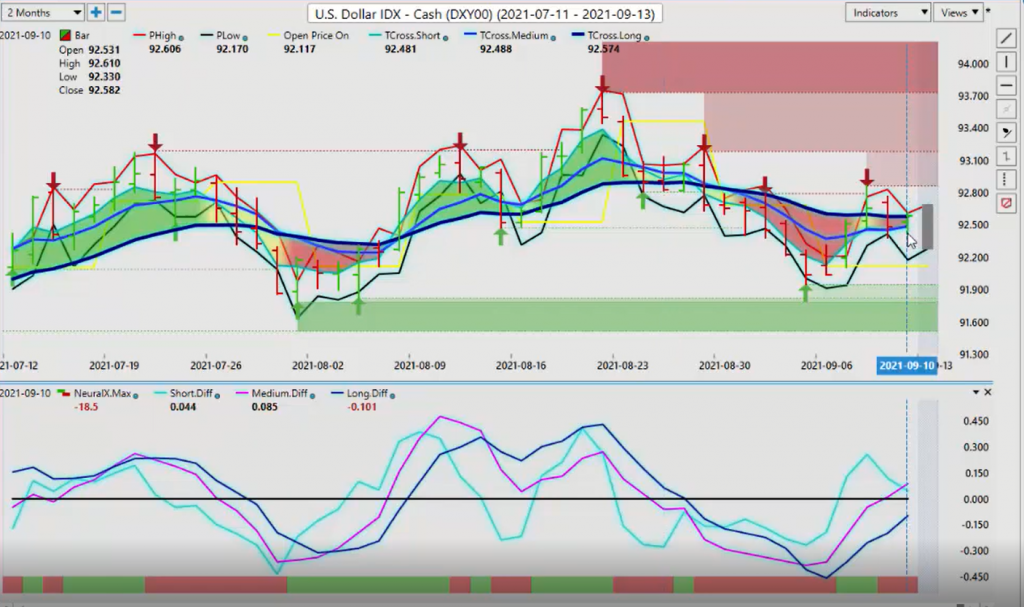Toggle the Long.Diff indicator dot
This screenshot has width=1024, height=607.
[x=392, y=395]
